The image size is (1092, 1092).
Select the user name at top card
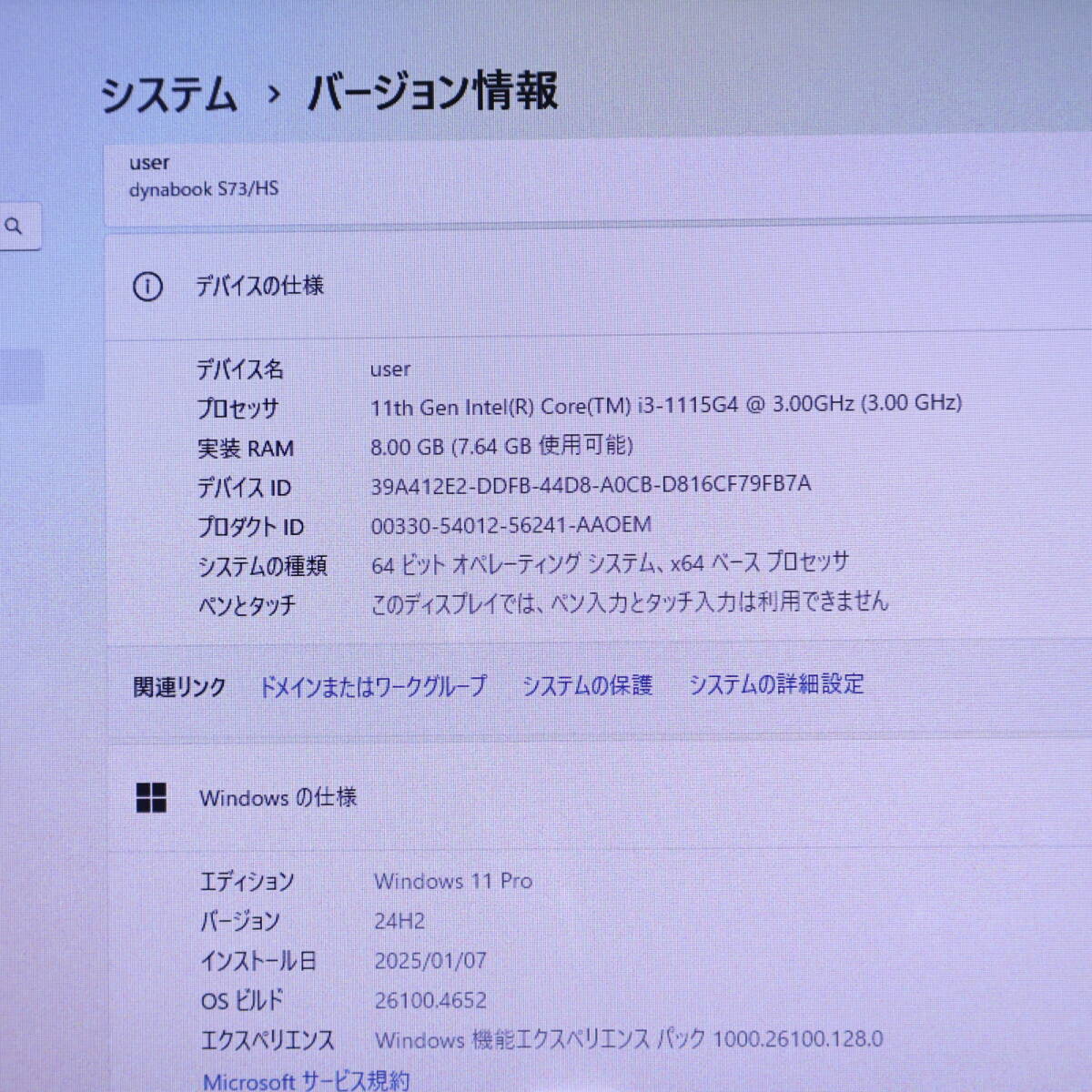[x=149, y=163]
